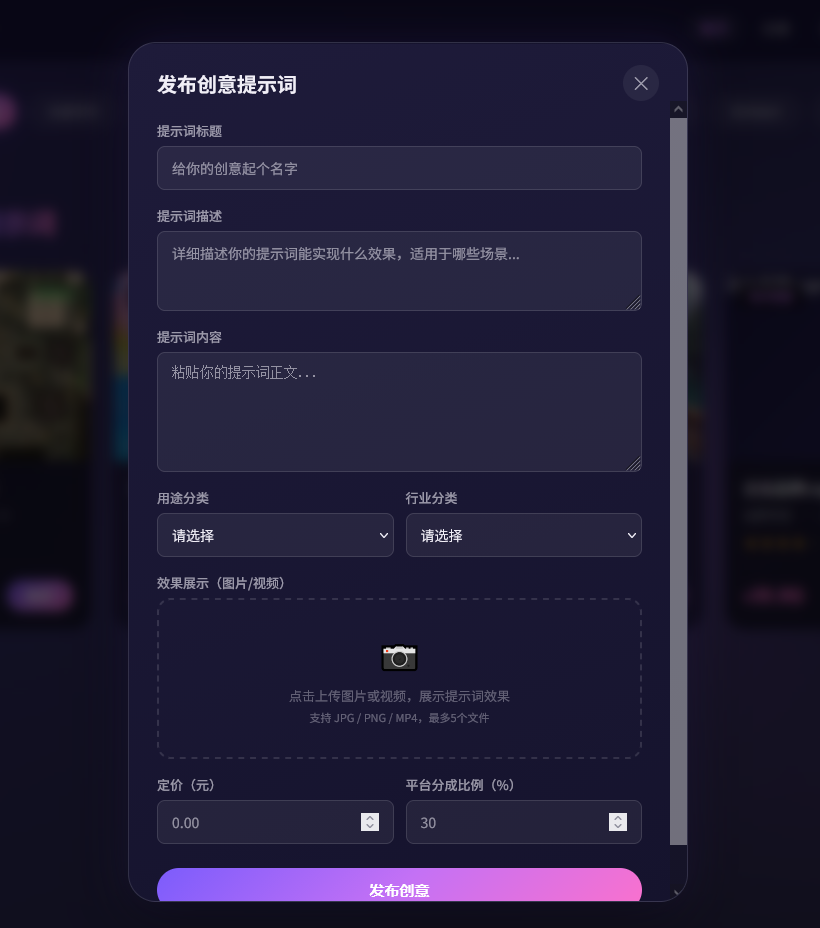The width and height of the screenshot is (820, 928).
Task: Click the 定价 price input field
Action: tap(275, 822)
